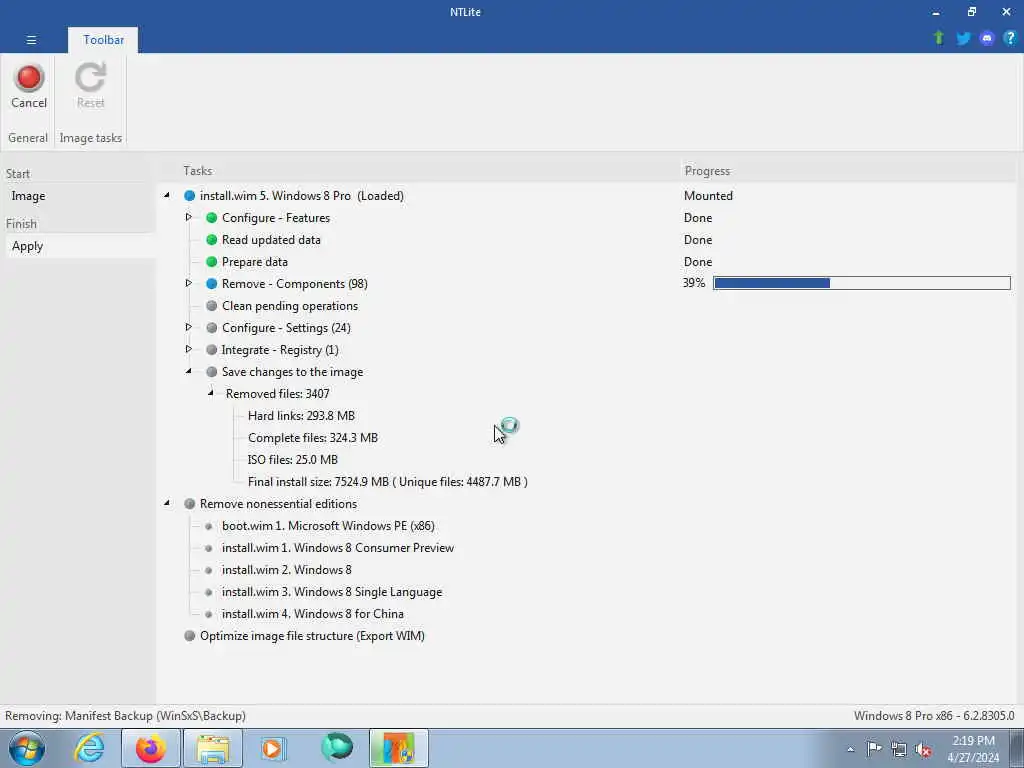Click status bar text Removing: Manifest Backup
This screenshot has width=1024, height=768.
[125, 716]
